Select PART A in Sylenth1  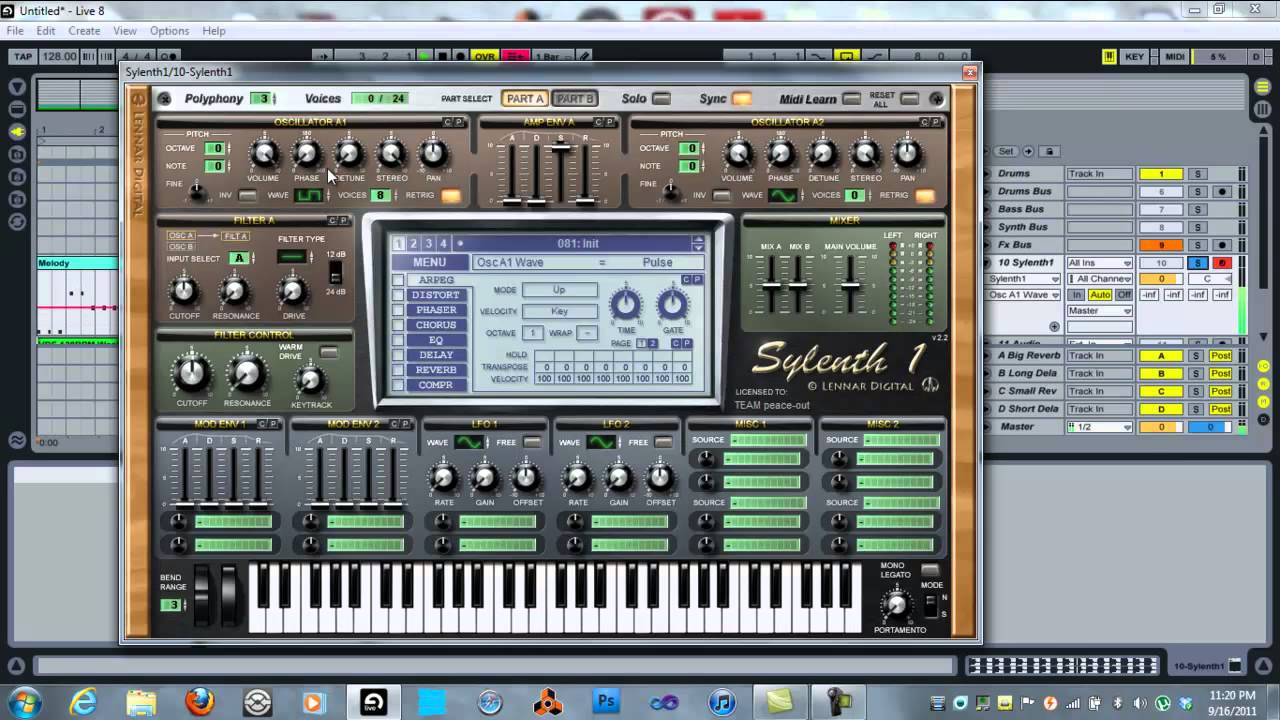(525, 99)
